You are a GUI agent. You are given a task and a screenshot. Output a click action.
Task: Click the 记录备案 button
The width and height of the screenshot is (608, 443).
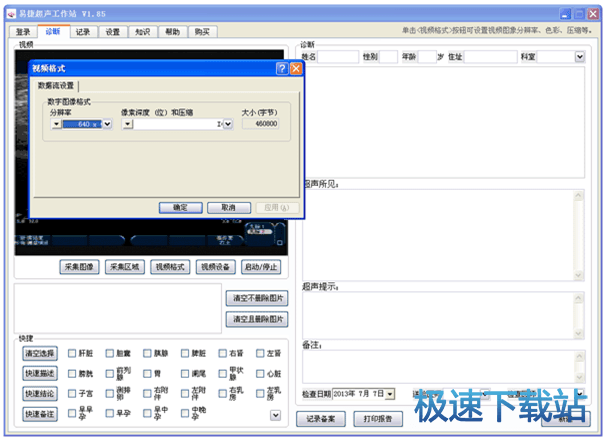tap(321, 419)
